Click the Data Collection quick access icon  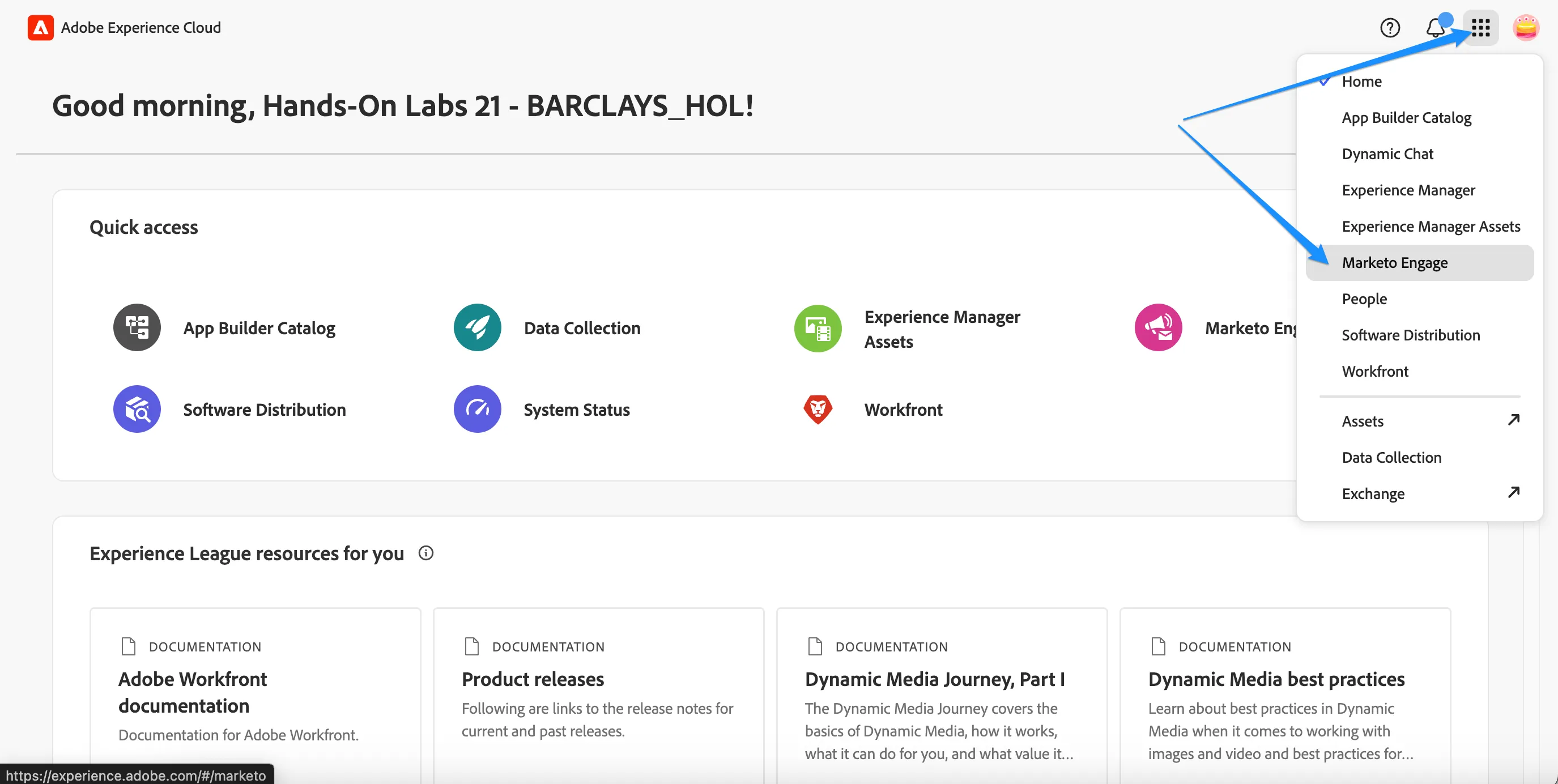pyautogui.click(x=477, y=327)
